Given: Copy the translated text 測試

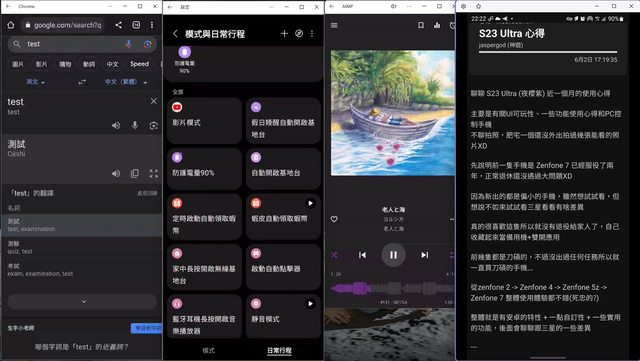Looking at the screenshot, I should tap(135, 174).
